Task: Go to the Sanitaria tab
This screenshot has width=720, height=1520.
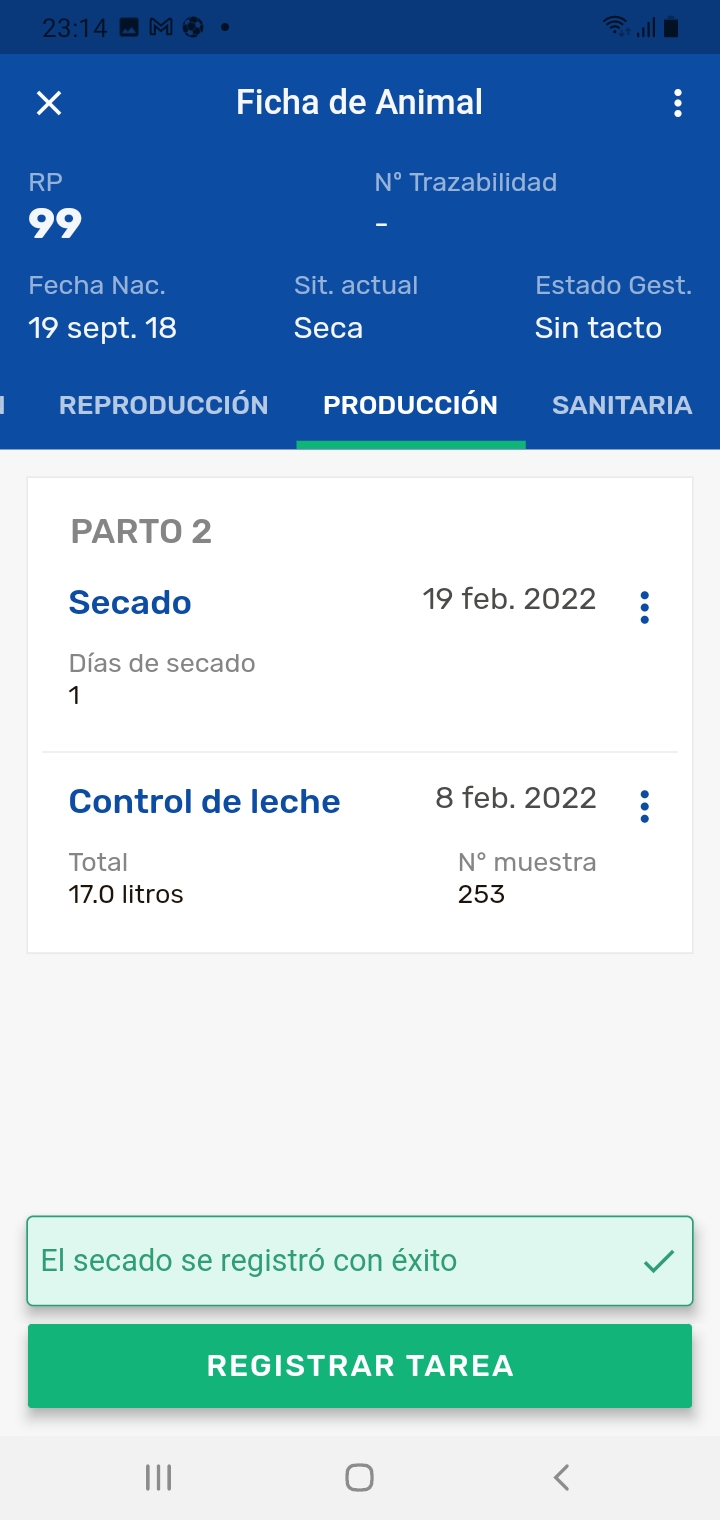Action: pos(622,405)
